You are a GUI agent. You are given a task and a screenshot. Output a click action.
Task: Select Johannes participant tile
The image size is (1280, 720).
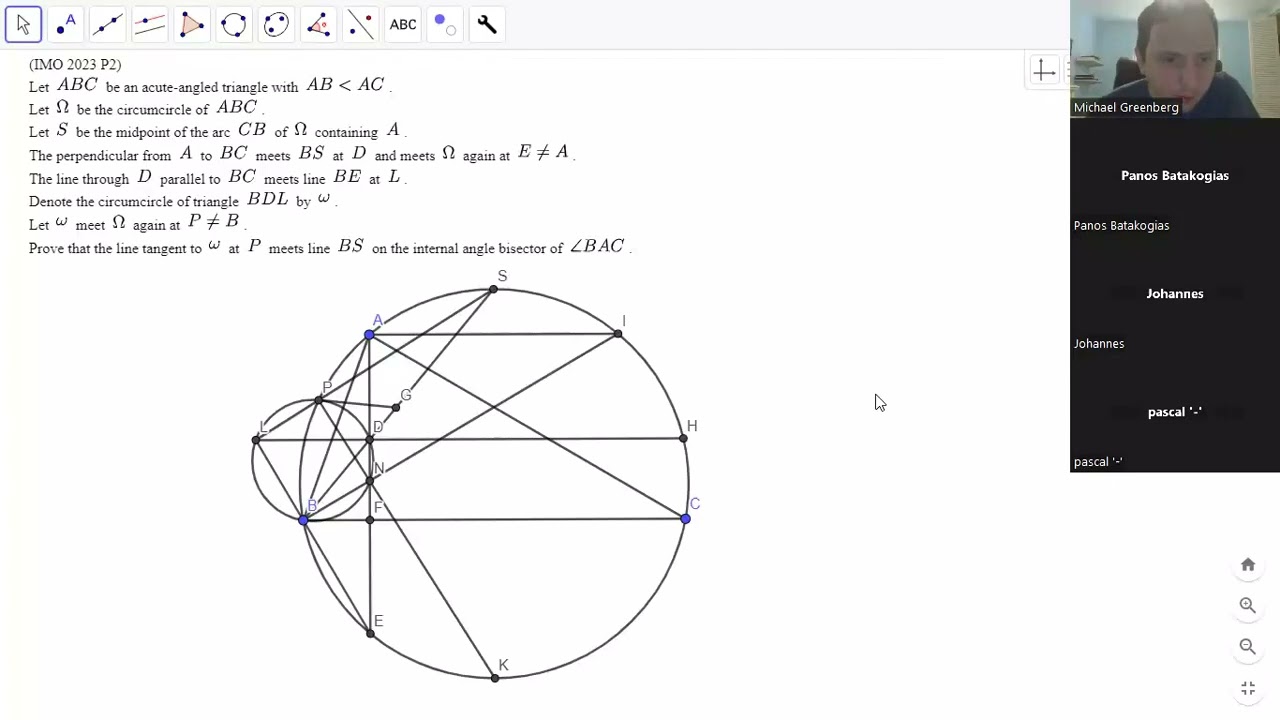pyautogui.click(x=1175, y=294)
